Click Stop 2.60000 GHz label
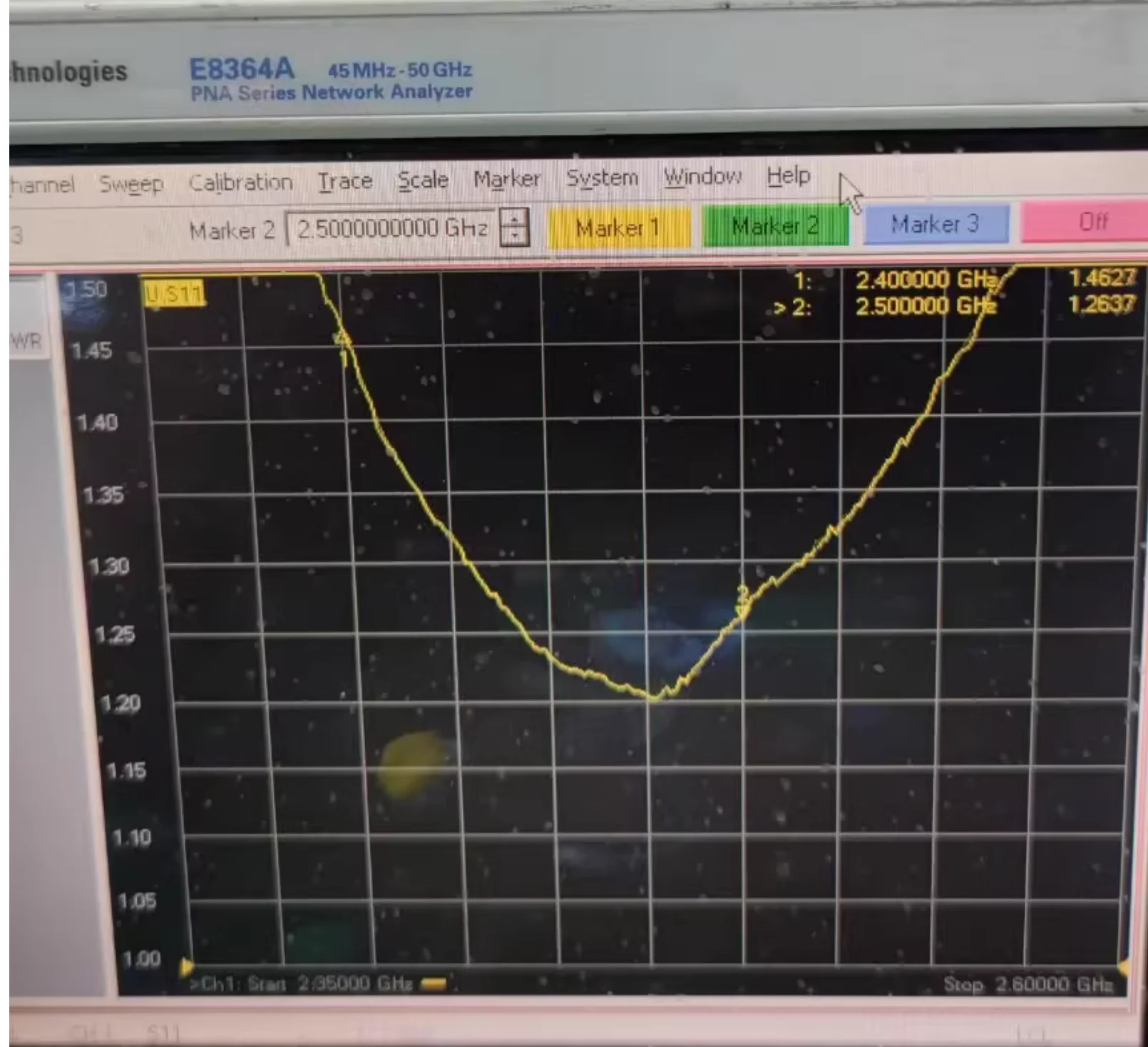The image size is (1148, 1047). 1028,985
